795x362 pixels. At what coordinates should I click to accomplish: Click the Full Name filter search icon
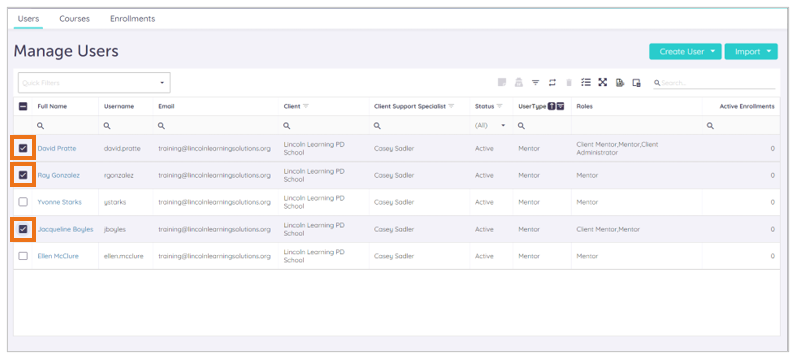click(x=41, y=126)
